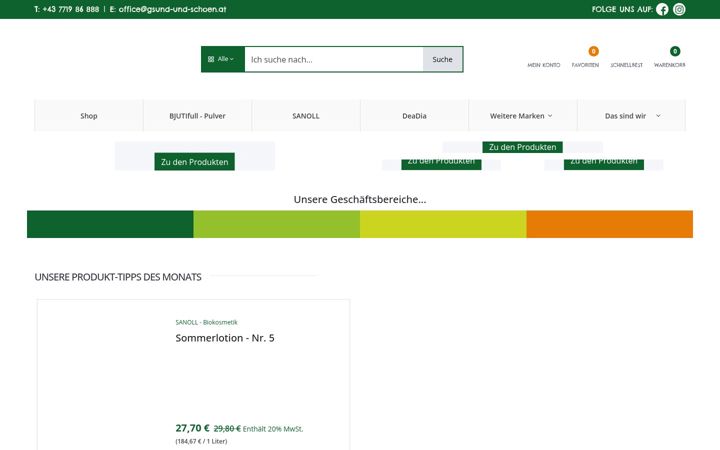Click the Unsere Geschäftsbereiche heading

click(360, 199)
